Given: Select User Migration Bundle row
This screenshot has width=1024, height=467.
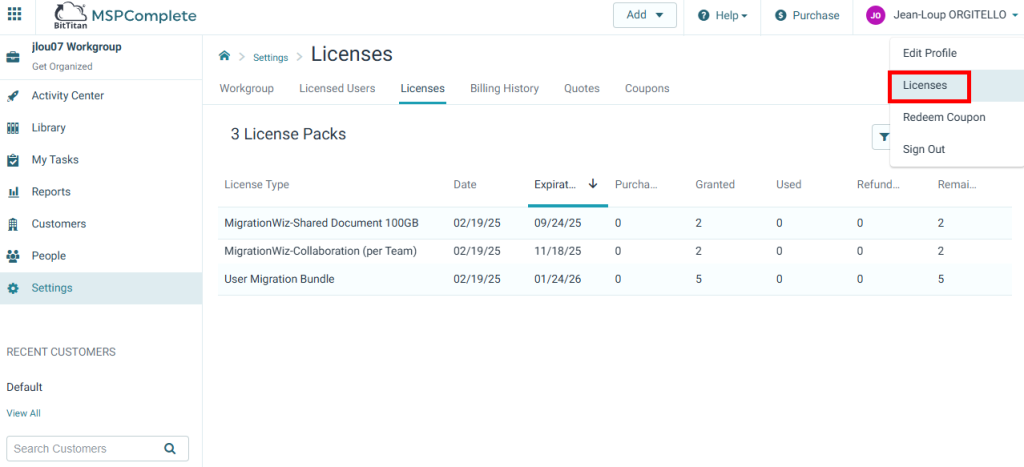Looking at the screenshot, I should pos(615,280).
